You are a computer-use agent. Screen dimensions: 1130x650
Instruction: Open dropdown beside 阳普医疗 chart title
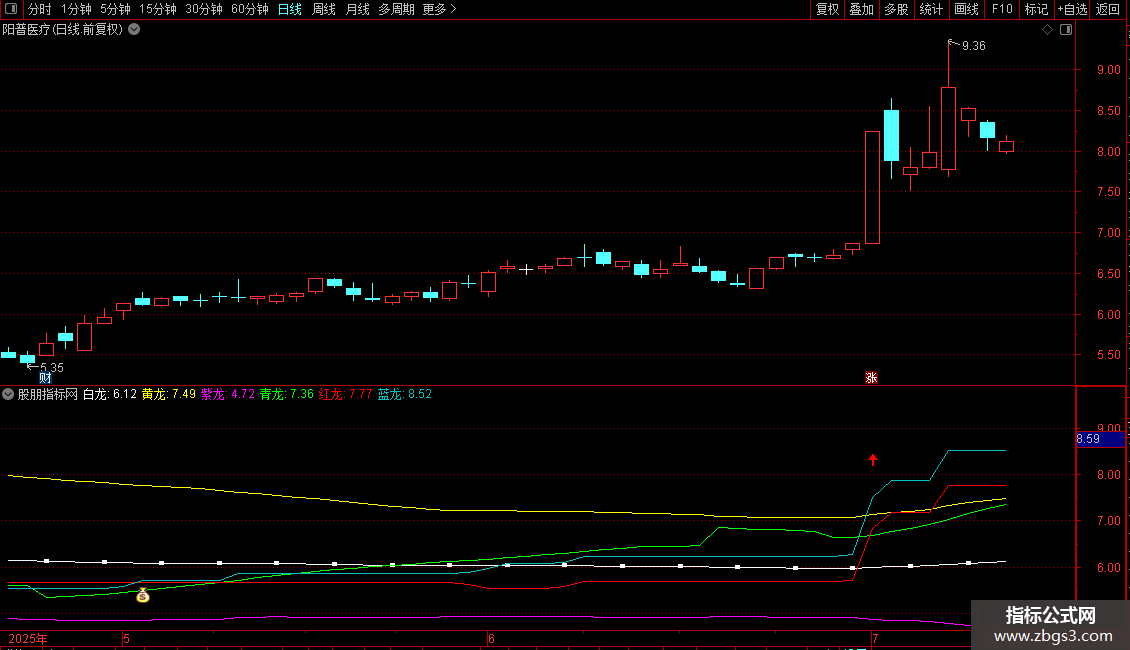(x=134, y=30)
